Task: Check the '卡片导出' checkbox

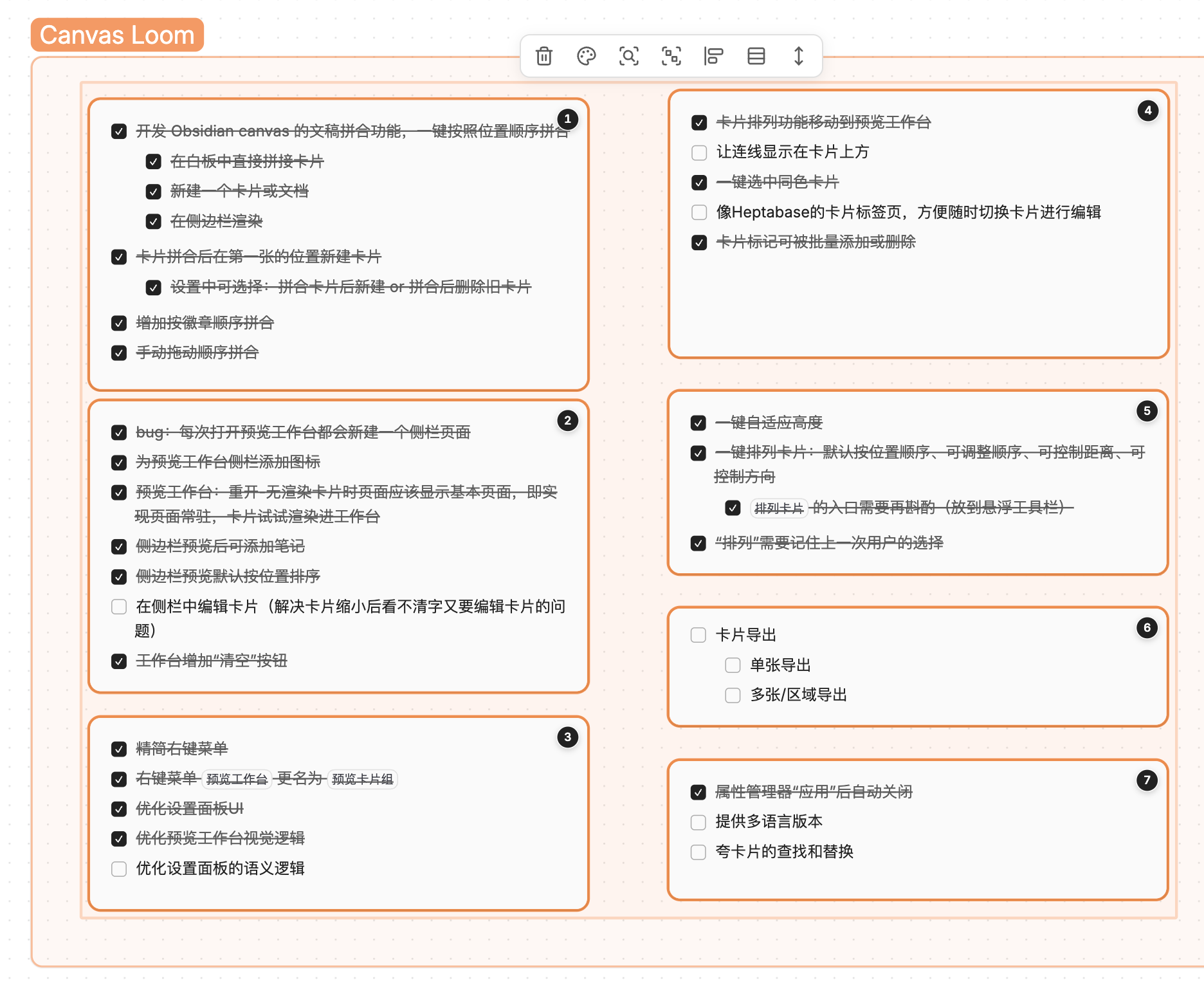Action: 698,636
